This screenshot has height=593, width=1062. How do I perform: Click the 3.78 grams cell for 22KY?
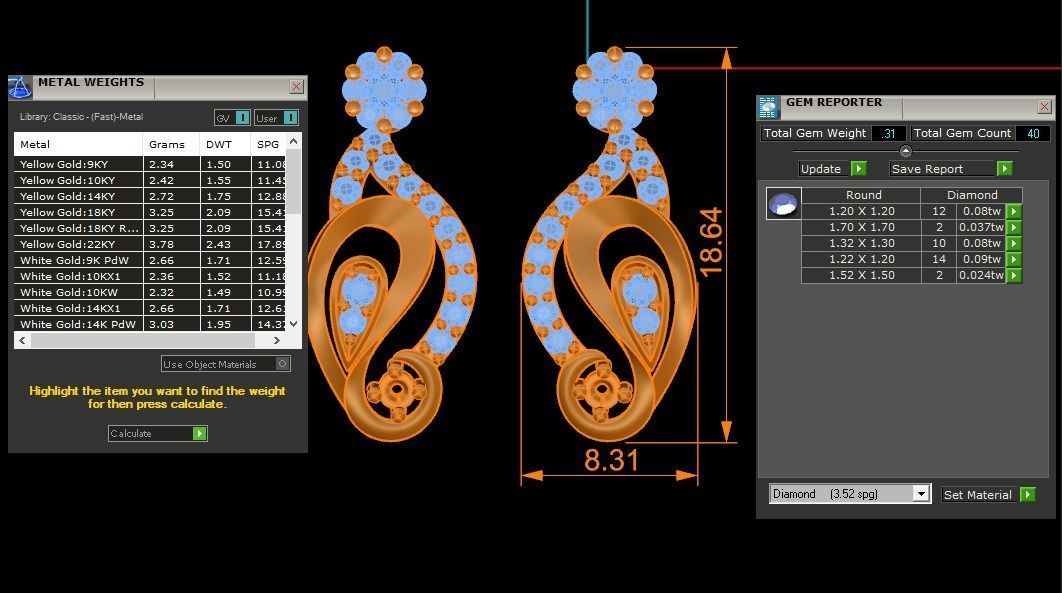171,244
